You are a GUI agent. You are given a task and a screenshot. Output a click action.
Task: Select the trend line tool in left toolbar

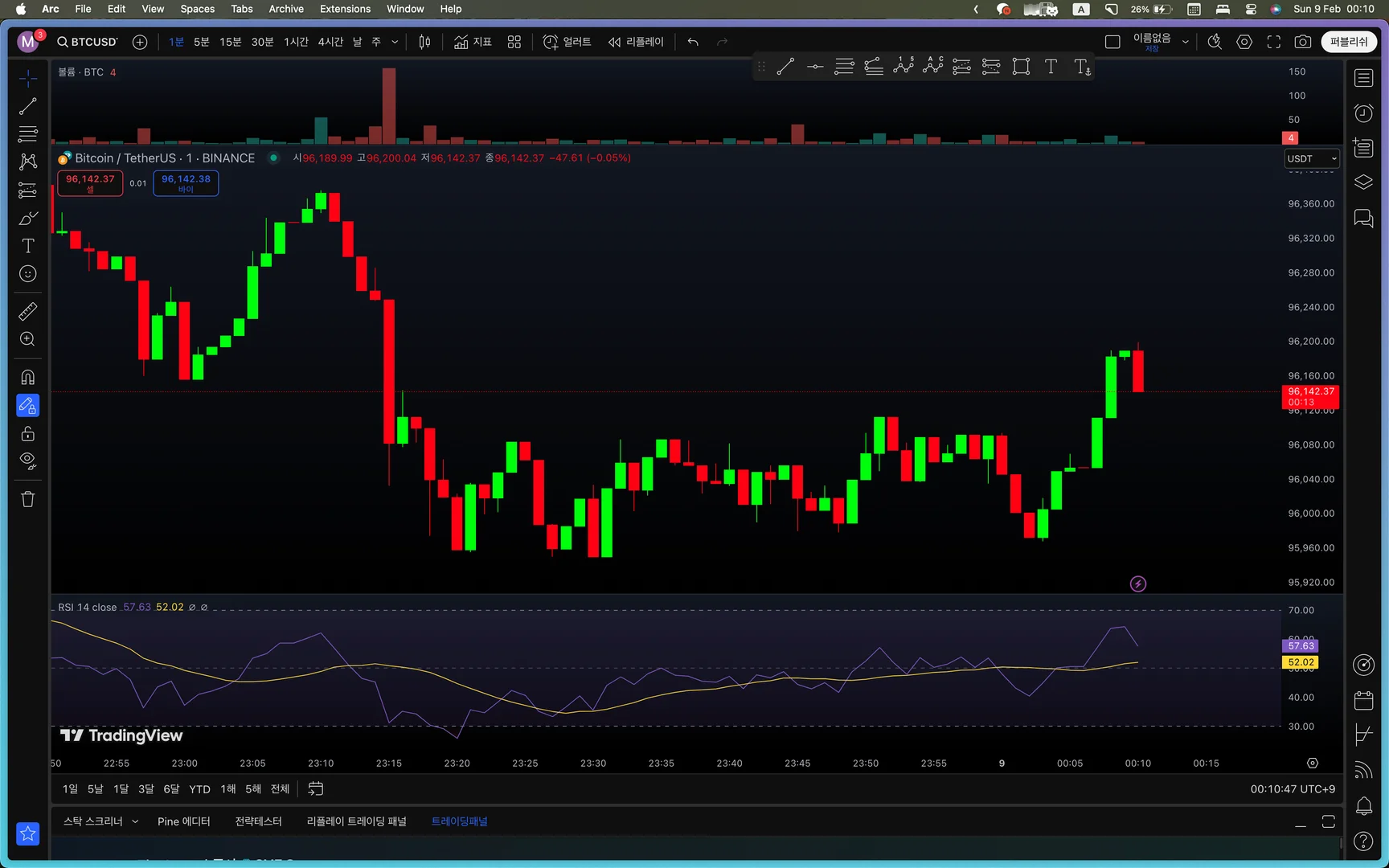pos(27,106)
